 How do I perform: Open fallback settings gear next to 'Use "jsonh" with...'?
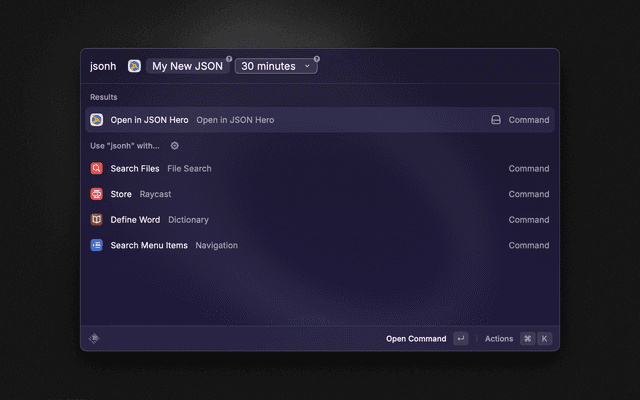point(174,146)
